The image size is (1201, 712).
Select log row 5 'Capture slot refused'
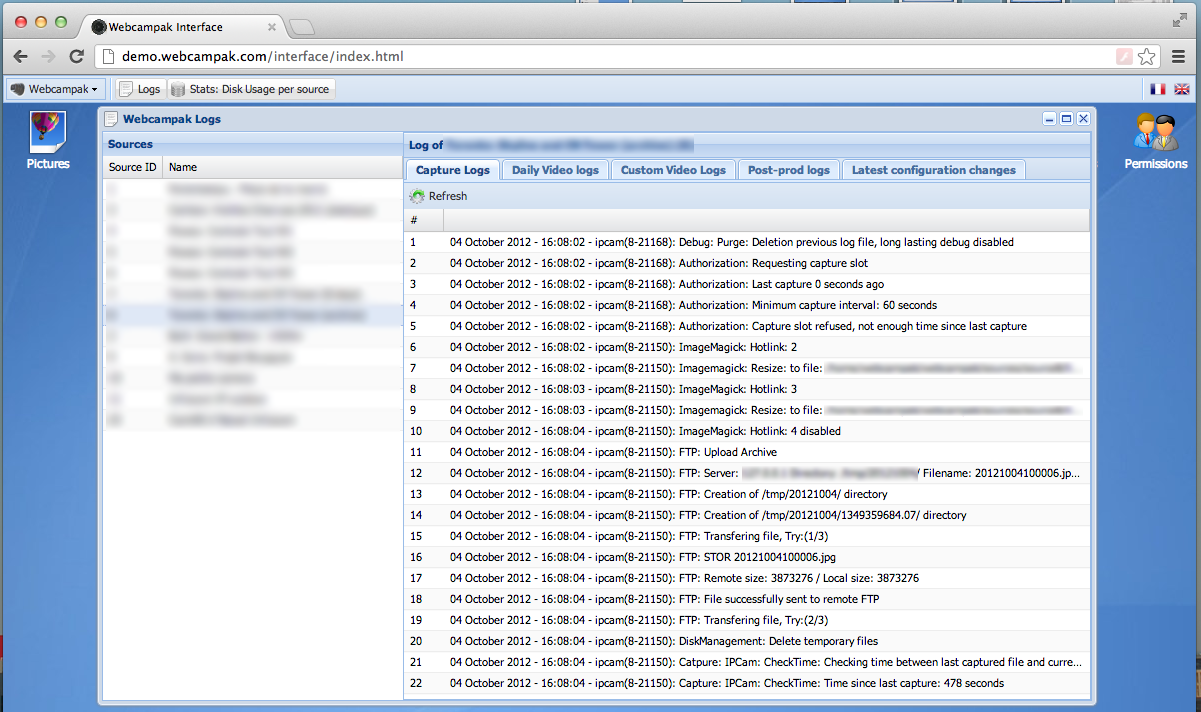click(747, 326)
